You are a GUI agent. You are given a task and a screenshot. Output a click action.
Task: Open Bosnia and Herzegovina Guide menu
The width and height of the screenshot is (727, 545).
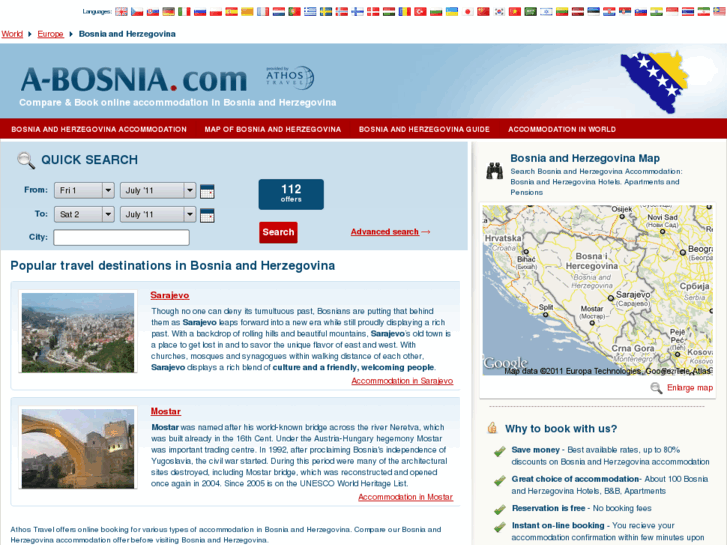(424, 129)
